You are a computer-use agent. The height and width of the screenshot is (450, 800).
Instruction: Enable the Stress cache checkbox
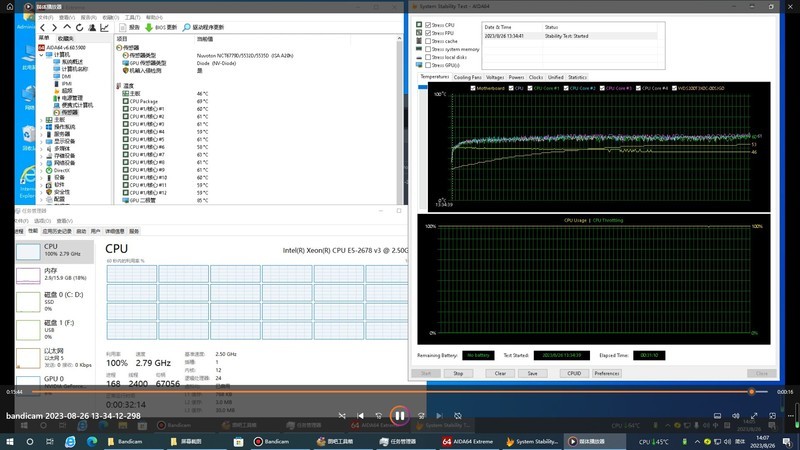tap(430, 41)
